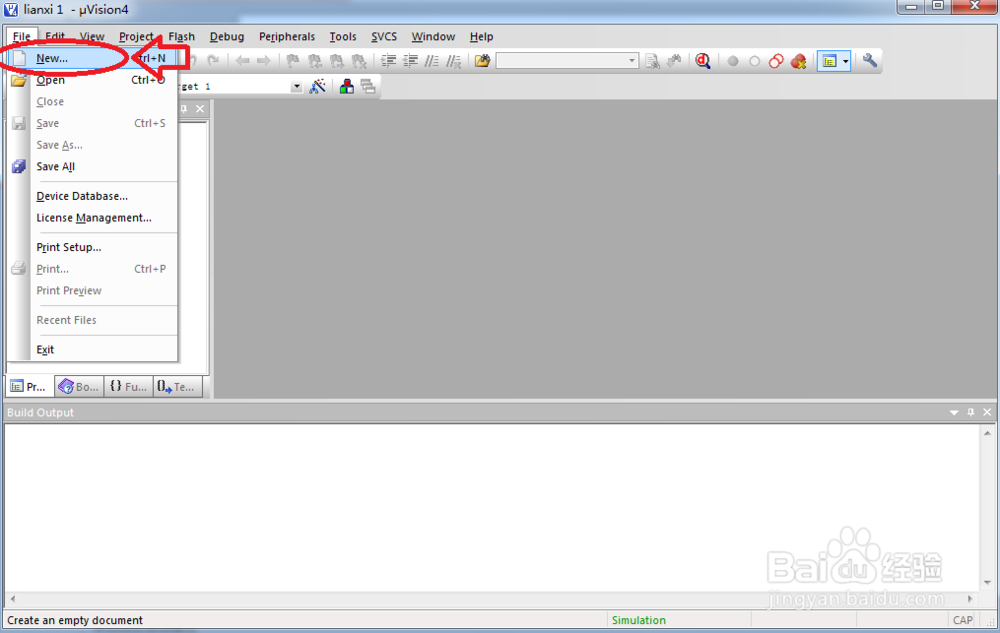Expand the find text combo box arrow
Viewport: 1000px width, 633px height.
pyautogui.click(x=632, y=61)
